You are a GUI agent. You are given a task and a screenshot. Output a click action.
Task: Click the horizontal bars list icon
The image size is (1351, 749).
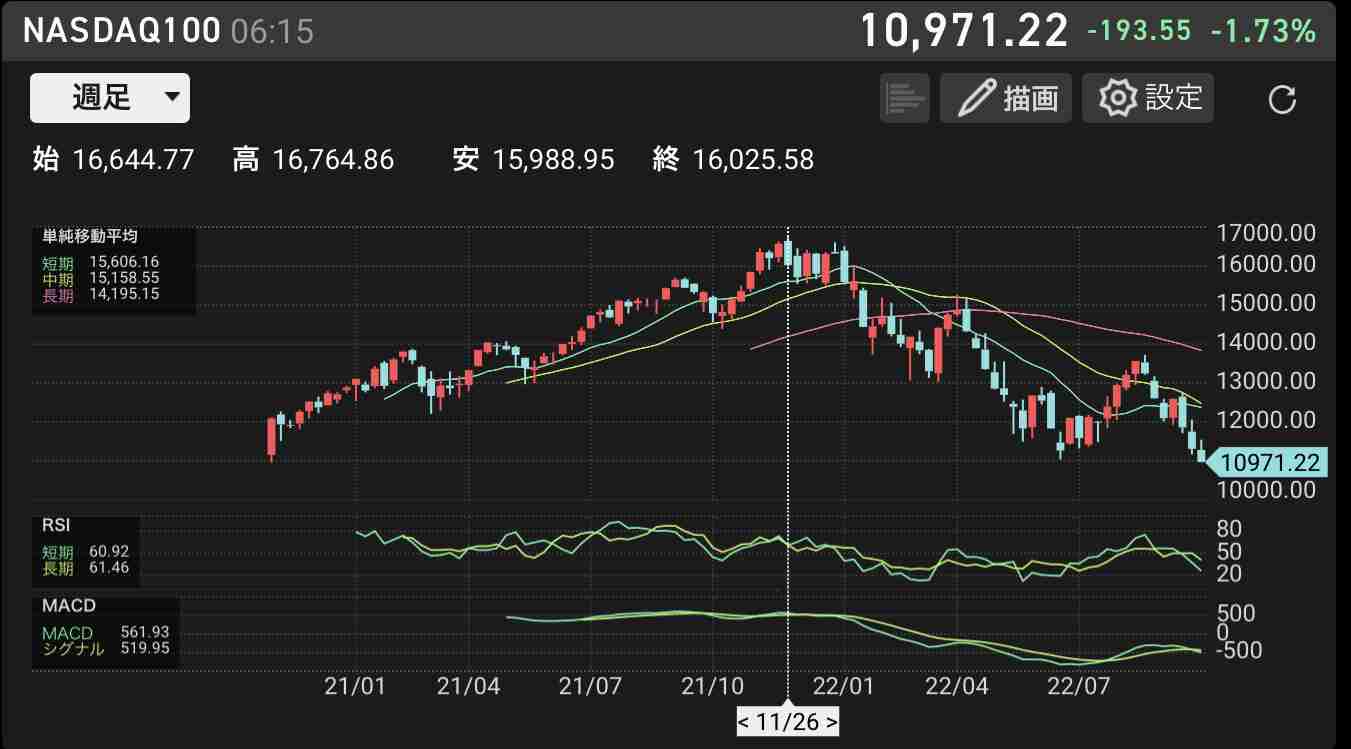pos(905,98)
